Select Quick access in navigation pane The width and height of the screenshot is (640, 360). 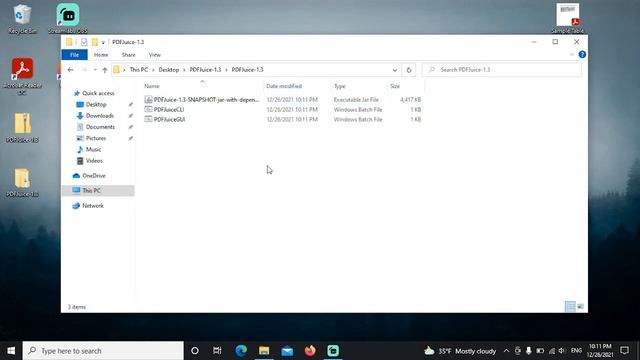(98, 93)
